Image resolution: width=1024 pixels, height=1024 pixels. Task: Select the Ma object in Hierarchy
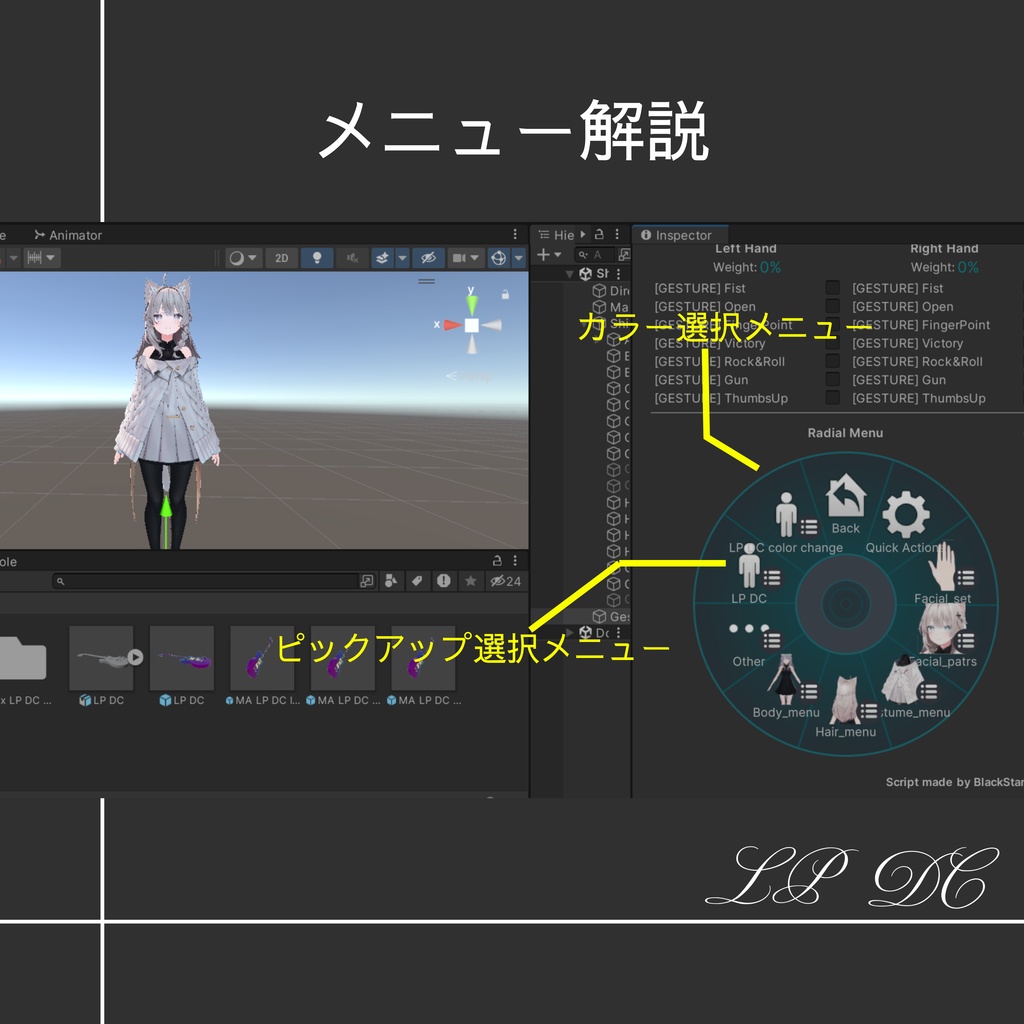coord(611,307)
